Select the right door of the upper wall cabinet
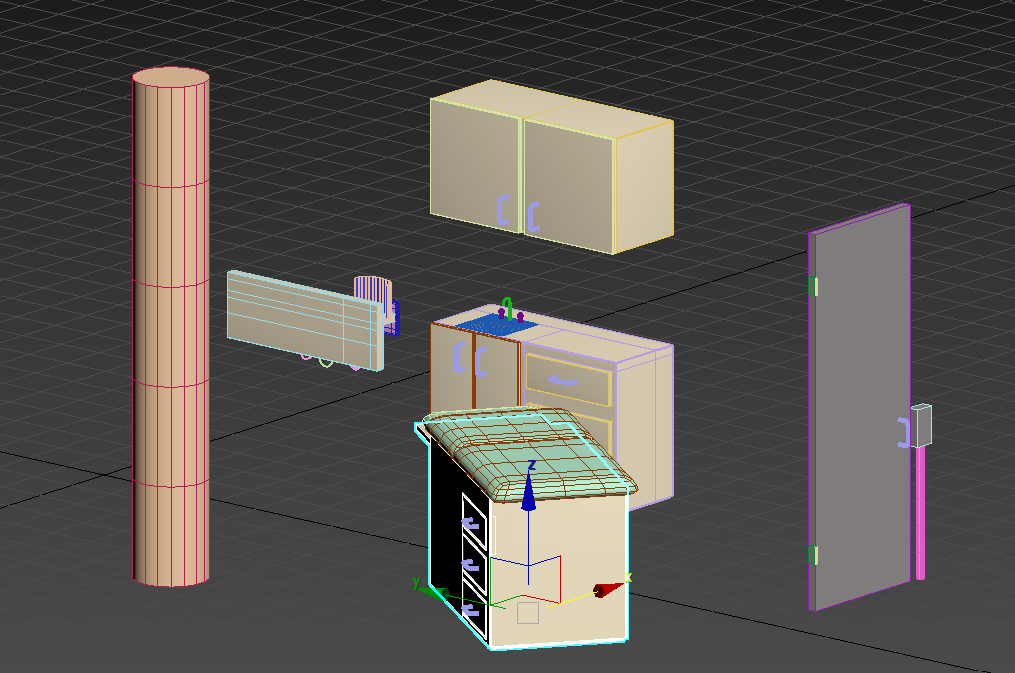 (x=568, y=186)
